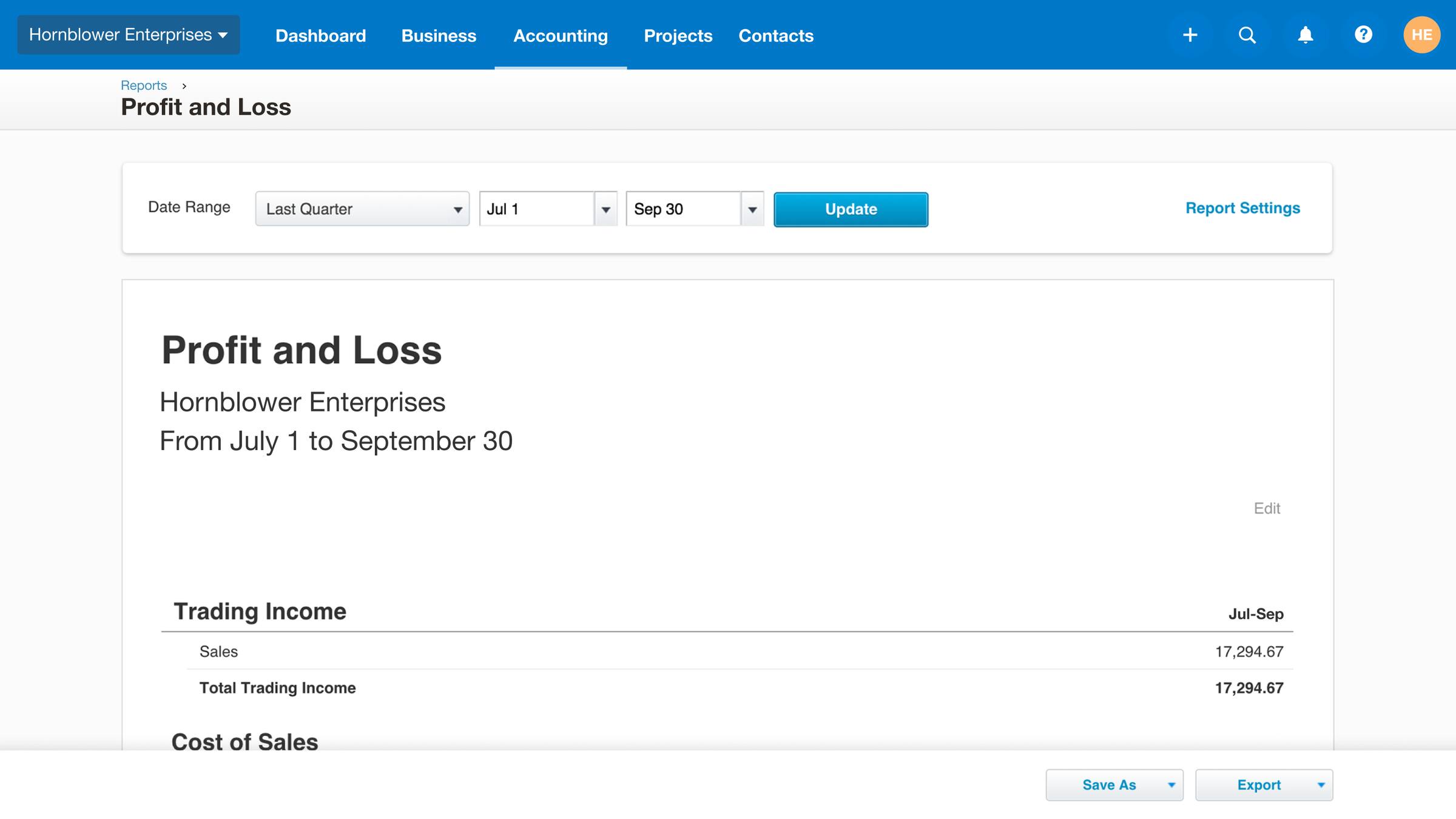Open the Contacts menu
The image size is (1456, 819).
point(775,35)
